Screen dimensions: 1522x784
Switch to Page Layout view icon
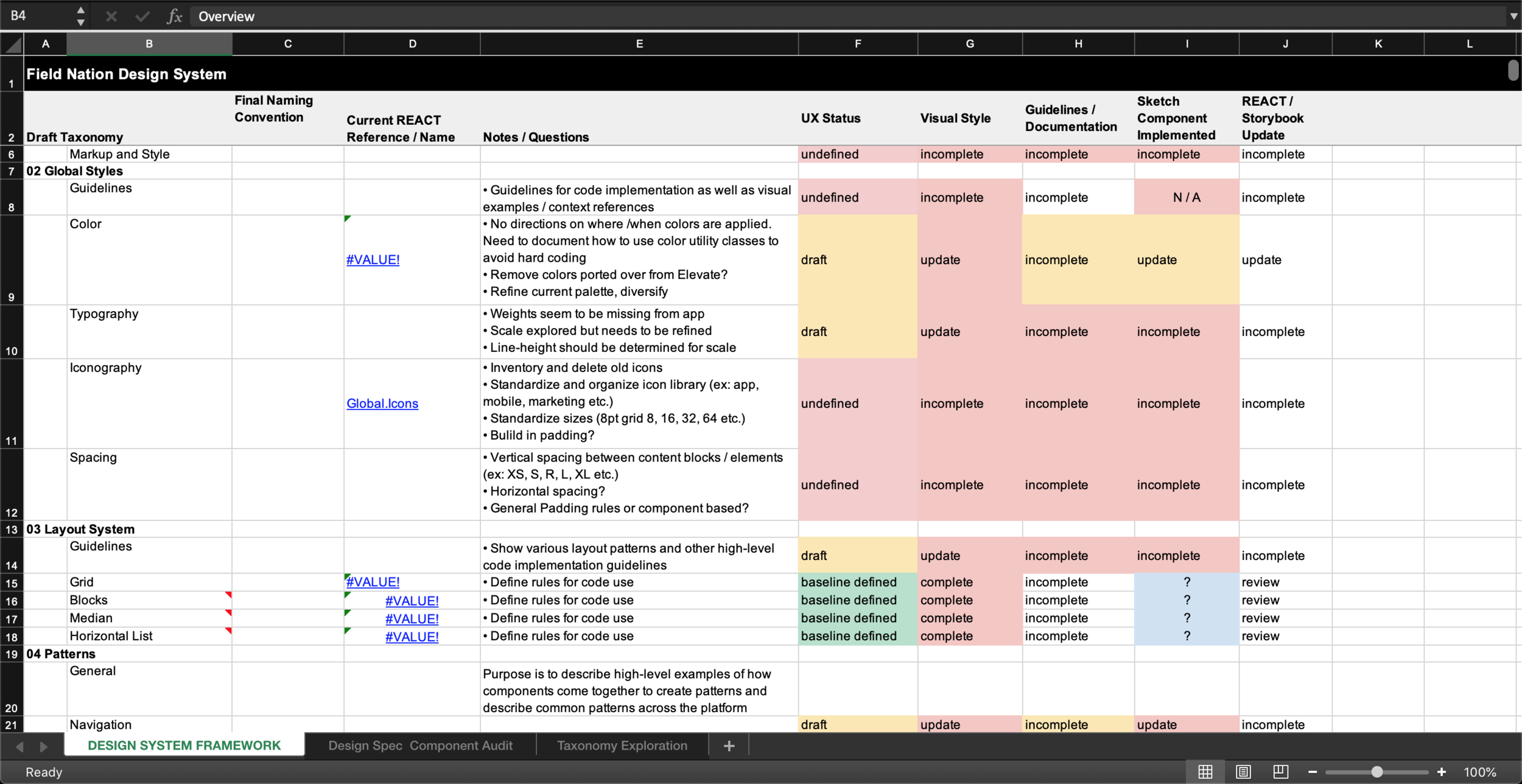(x=1243, y=772)
